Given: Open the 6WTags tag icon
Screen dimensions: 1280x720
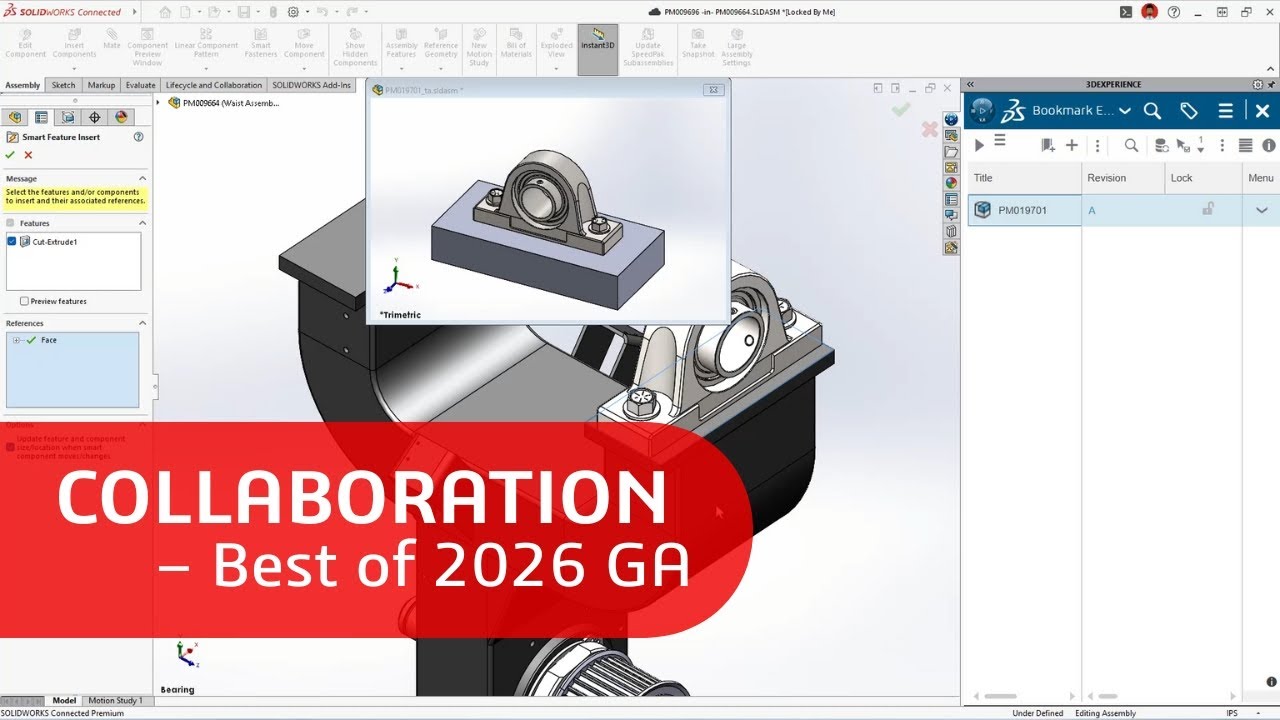Looking at the screenshot, I should click(1189, 111).
